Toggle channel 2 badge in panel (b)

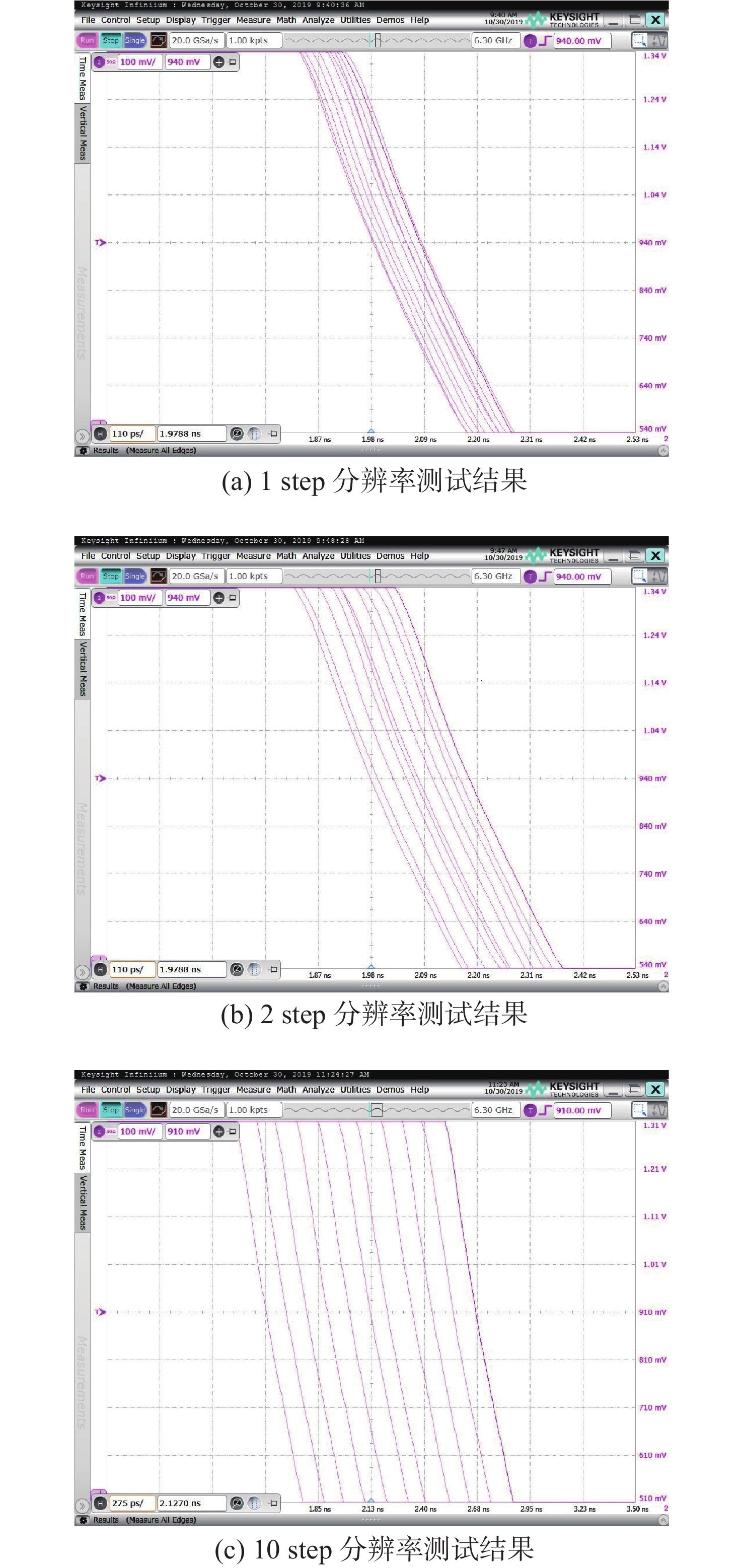pyautogui.click(x=100, y=598)
